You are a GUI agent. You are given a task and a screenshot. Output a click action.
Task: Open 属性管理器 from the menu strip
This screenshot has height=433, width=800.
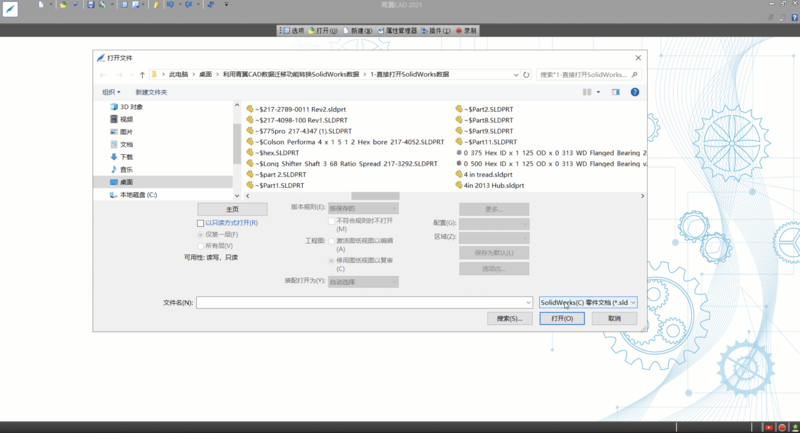tap(397, 31)
